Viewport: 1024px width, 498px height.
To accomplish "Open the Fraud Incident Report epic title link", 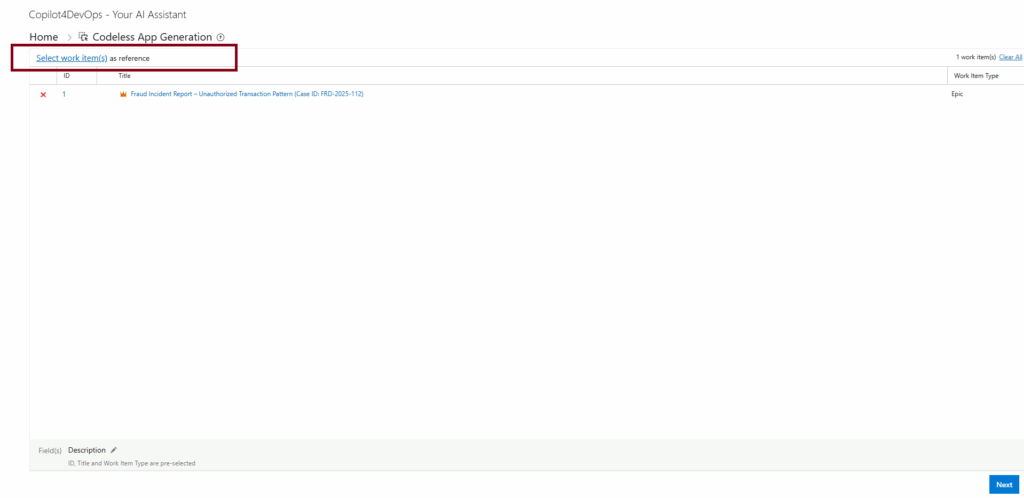I will (247, 94).
